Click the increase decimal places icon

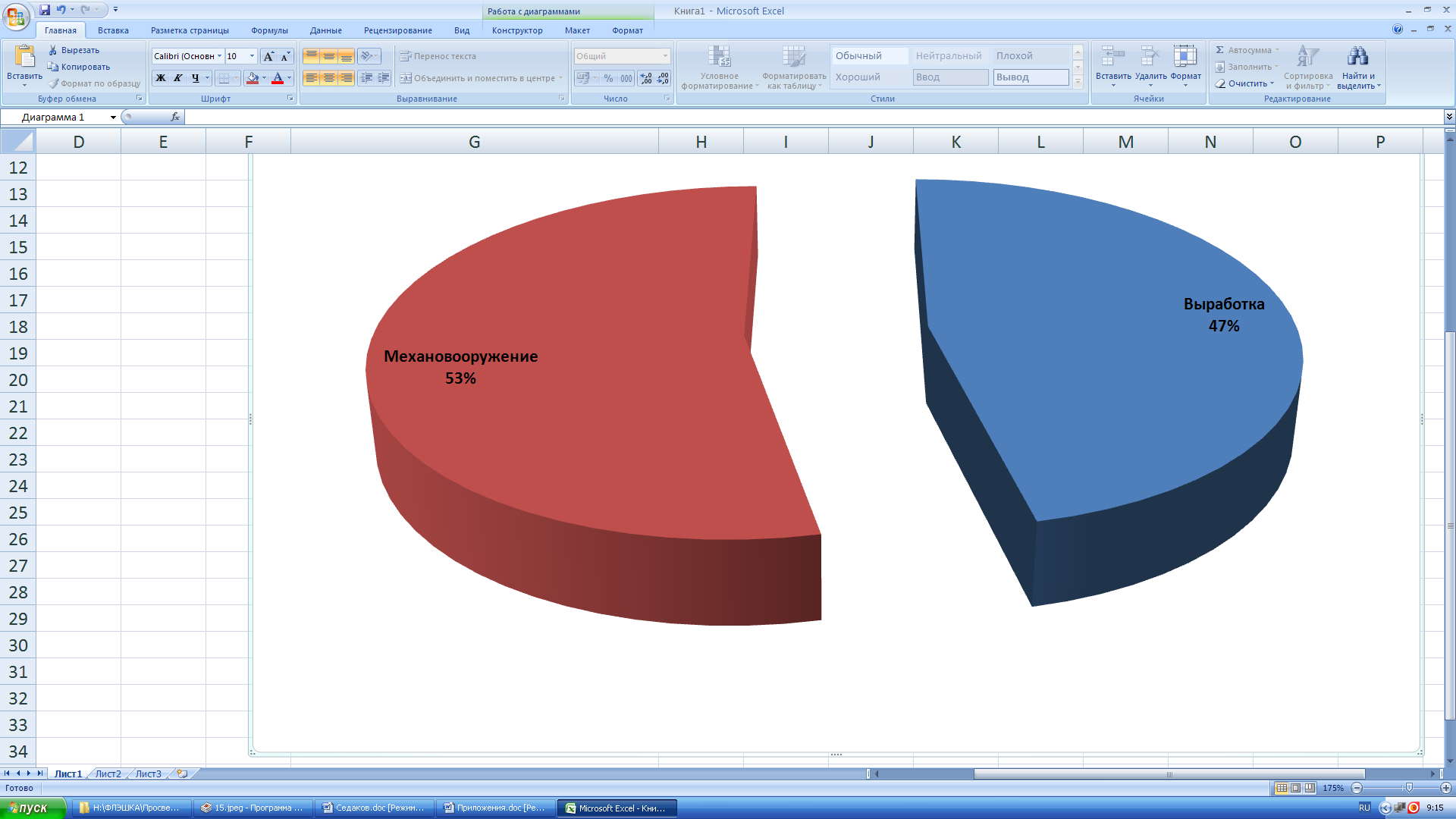[x=645, y=78]
